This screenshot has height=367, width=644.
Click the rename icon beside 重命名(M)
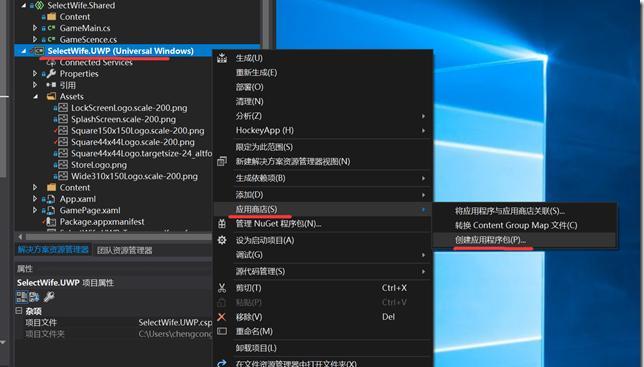(222, 331)
